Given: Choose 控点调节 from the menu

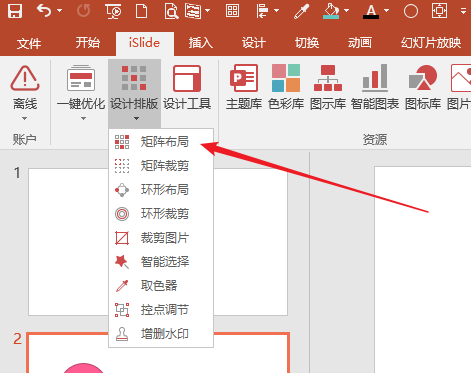Looking at the screenshot, I should point(161,310).
